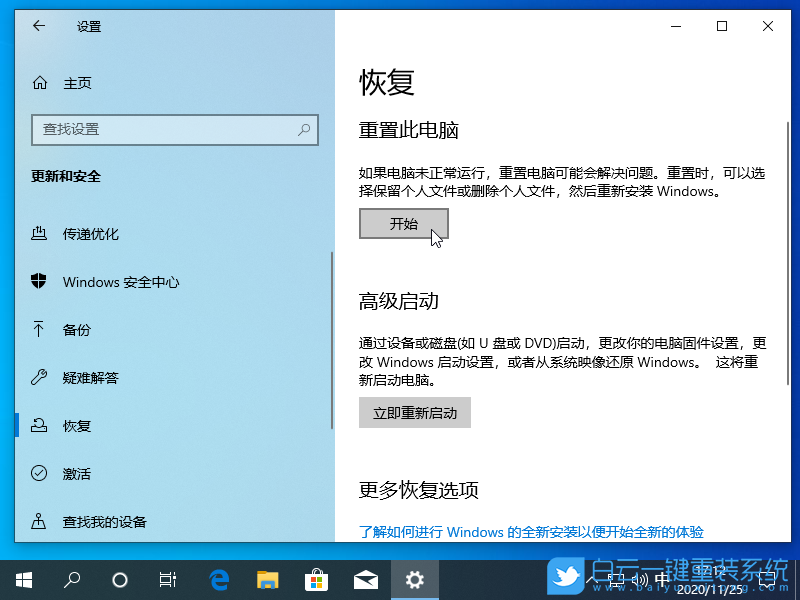Screen dimensions: 800x600
Task: Switch the 中 IME input indicator
Action: click(x=662, y=578)
